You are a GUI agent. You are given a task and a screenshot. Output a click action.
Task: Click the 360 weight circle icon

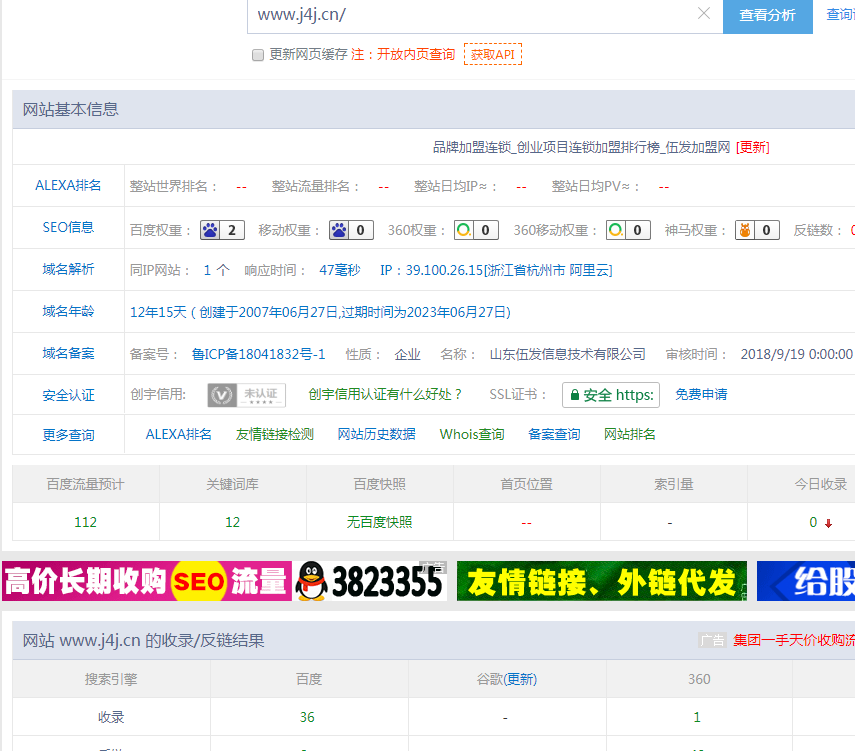pos(464,230)
